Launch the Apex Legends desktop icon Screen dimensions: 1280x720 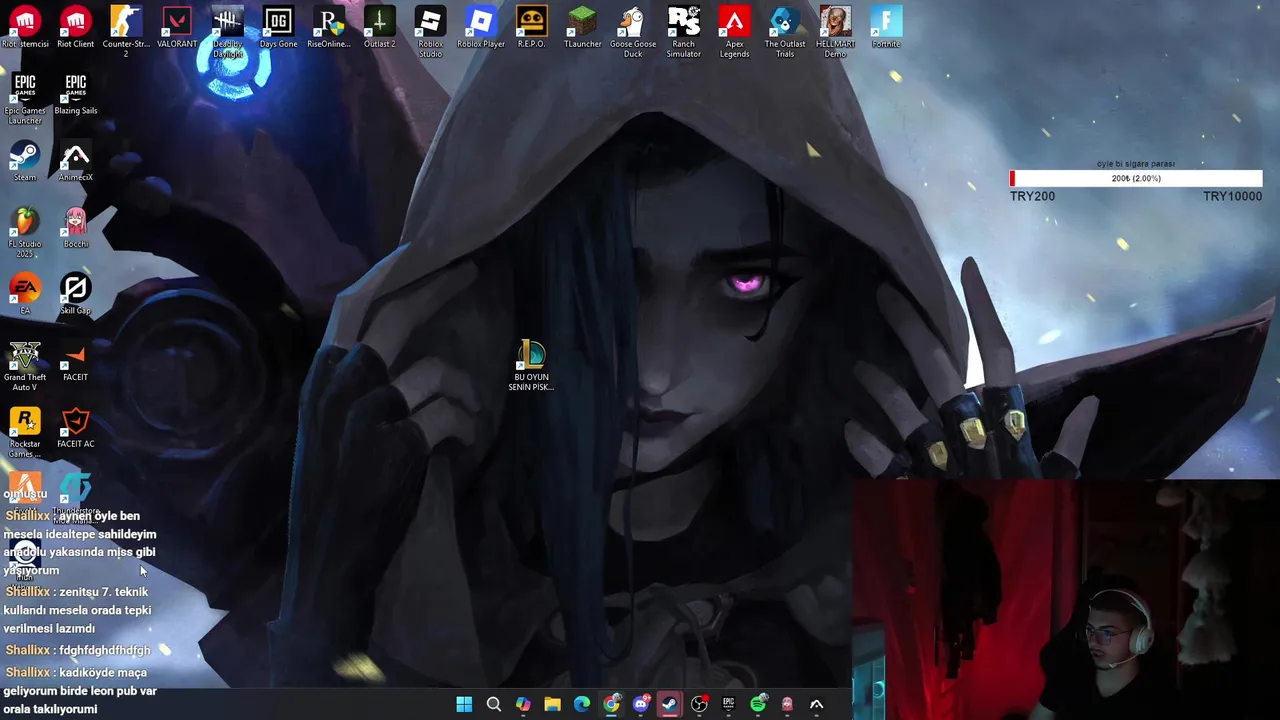[x=734, y=31]
